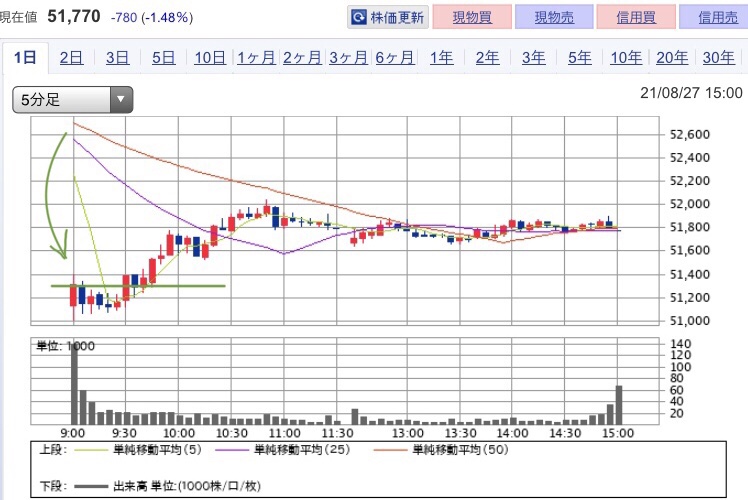Screen dimensions: 748x500
Task: Open the 10年 chart view
Action: tap(626, 58)
